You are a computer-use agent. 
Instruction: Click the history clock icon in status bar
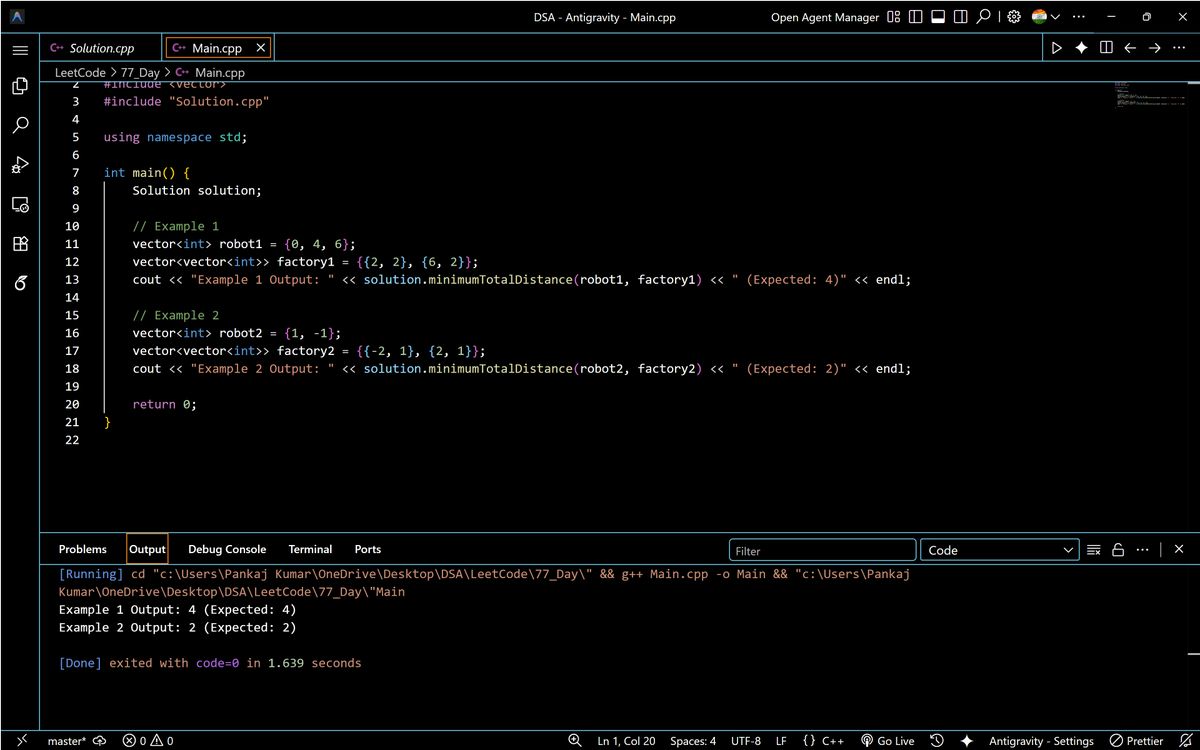tap(937, 741)
